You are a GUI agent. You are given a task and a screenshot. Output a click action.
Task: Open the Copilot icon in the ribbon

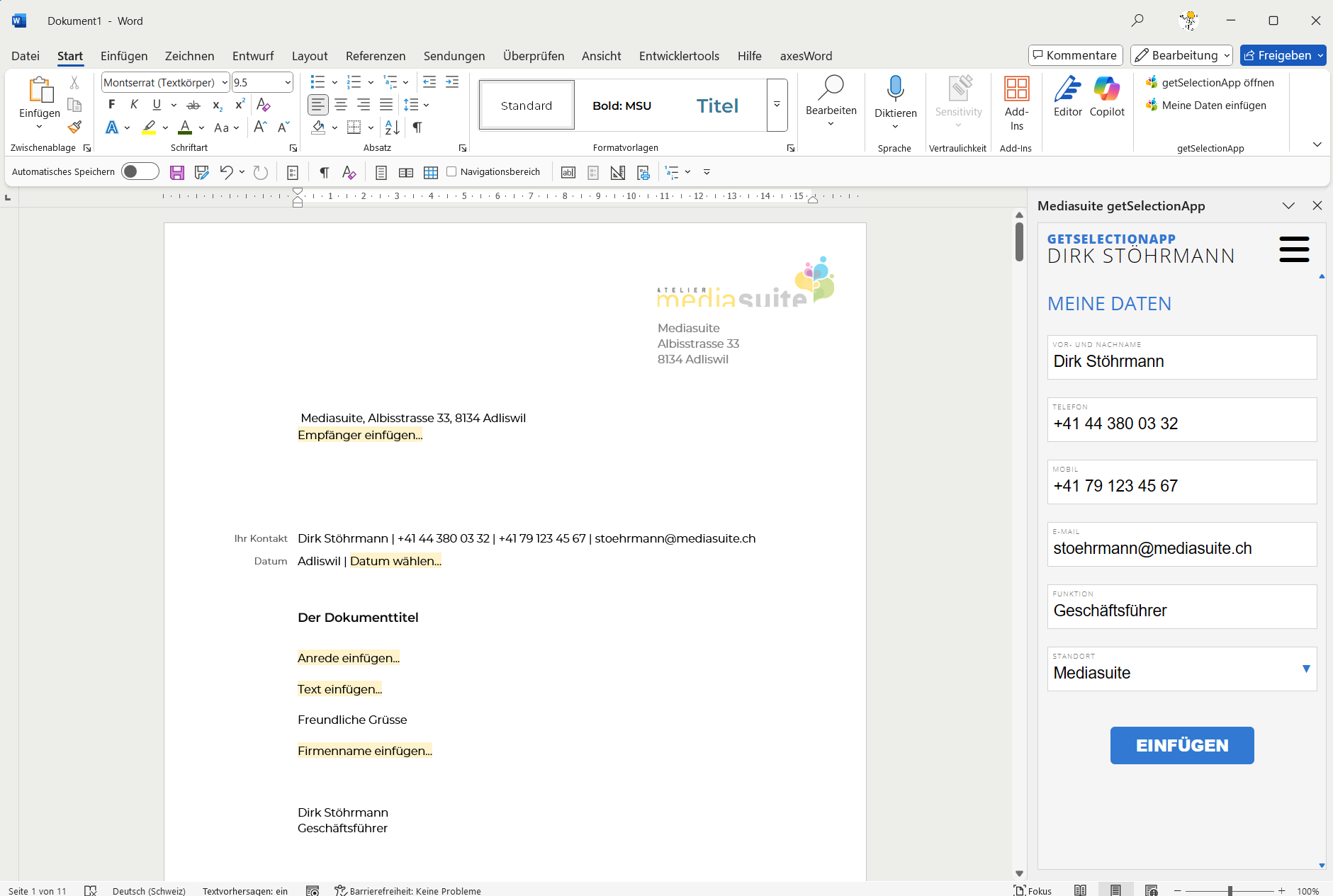click(1106, 90)
